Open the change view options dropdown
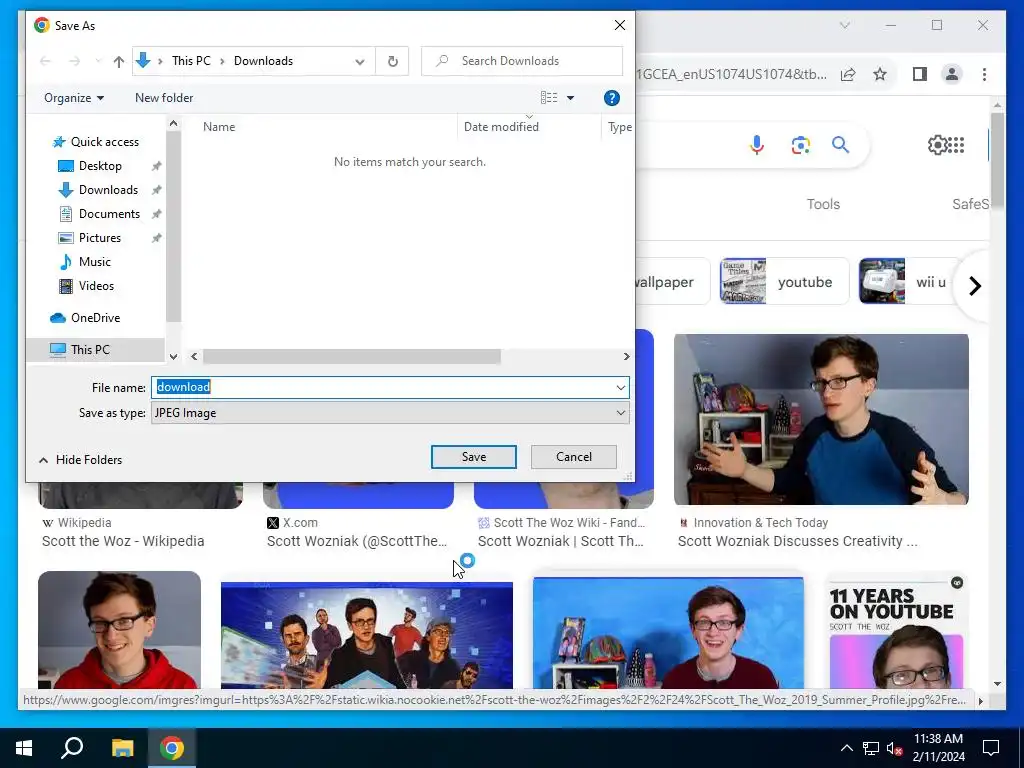1024x768 pixels. click(570, 98)
